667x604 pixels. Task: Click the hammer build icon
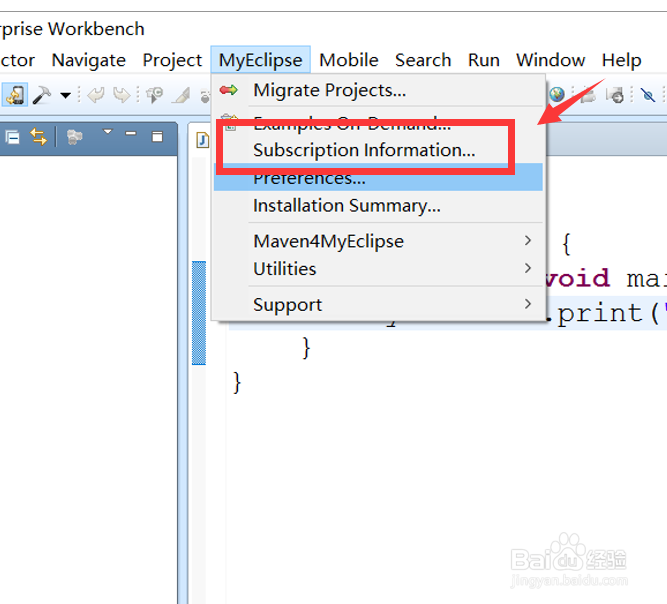coord(41,95)
